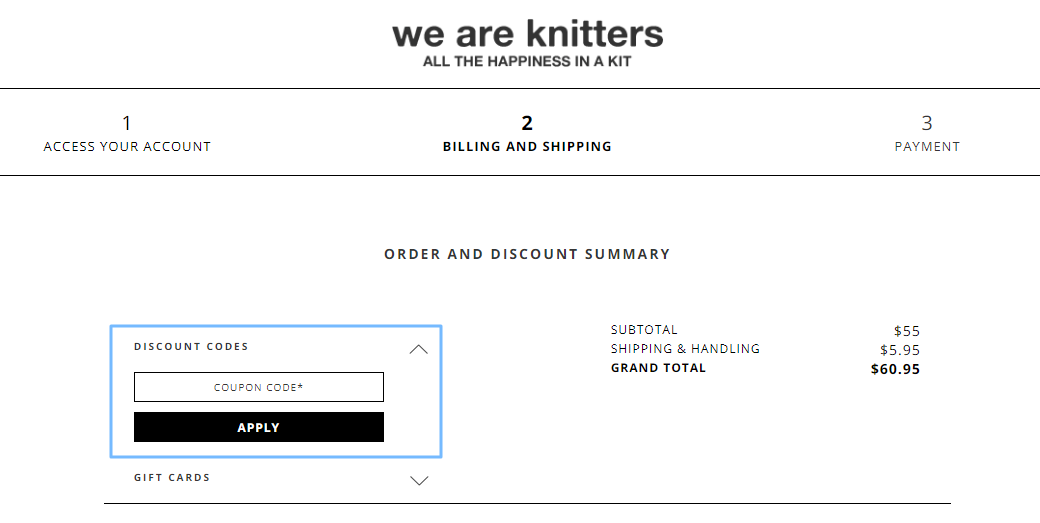
Task: Click the Grand Total label
Action: [658, 368]
